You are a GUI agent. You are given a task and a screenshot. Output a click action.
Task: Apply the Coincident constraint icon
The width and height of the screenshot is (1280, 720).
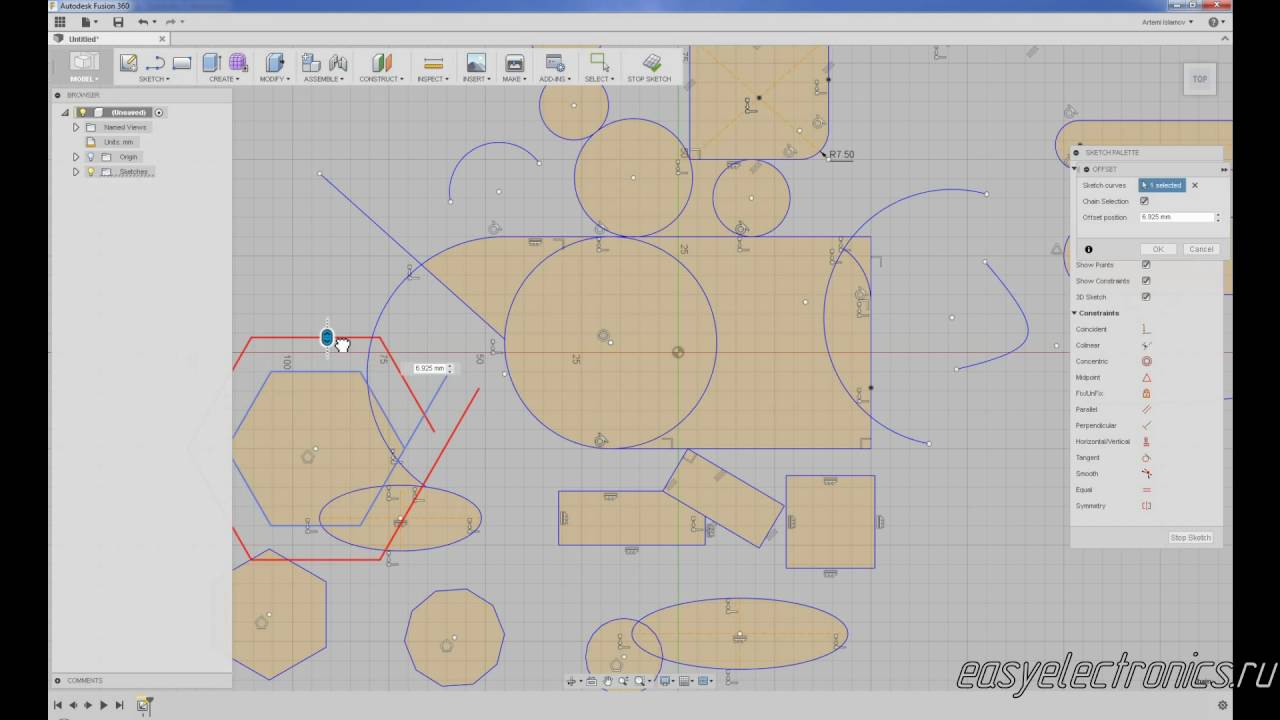[1146, 329]
